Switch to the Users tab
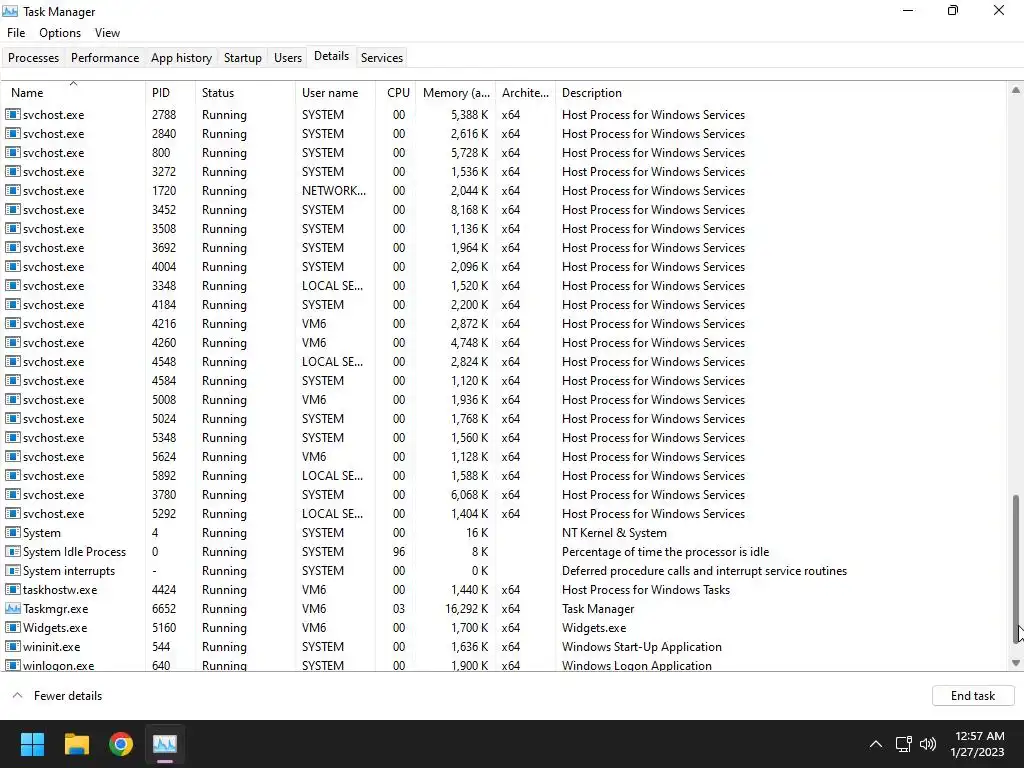The width and height of the screenshot is (1024, 768). (x=288, y=57)
